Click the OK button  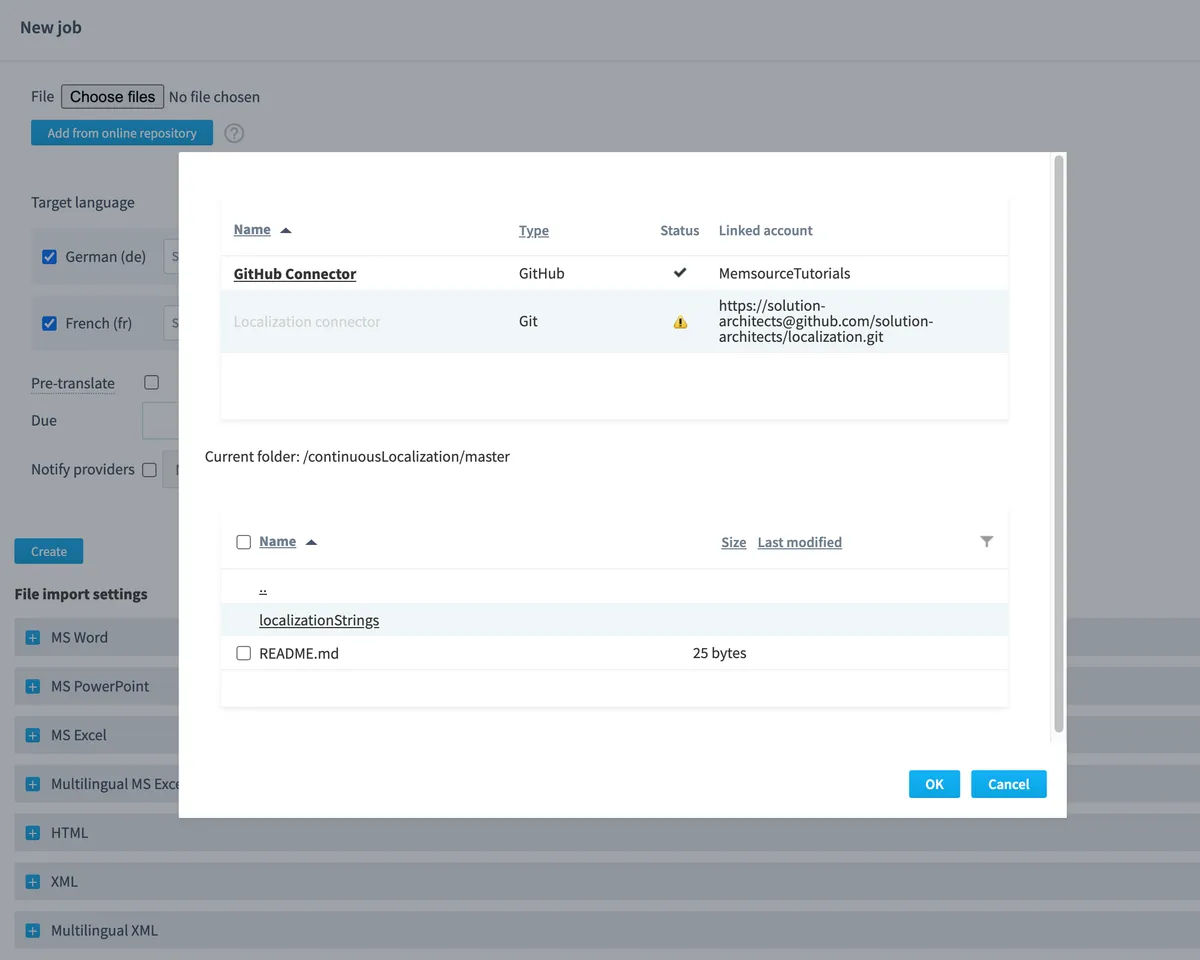coord(934,784)
